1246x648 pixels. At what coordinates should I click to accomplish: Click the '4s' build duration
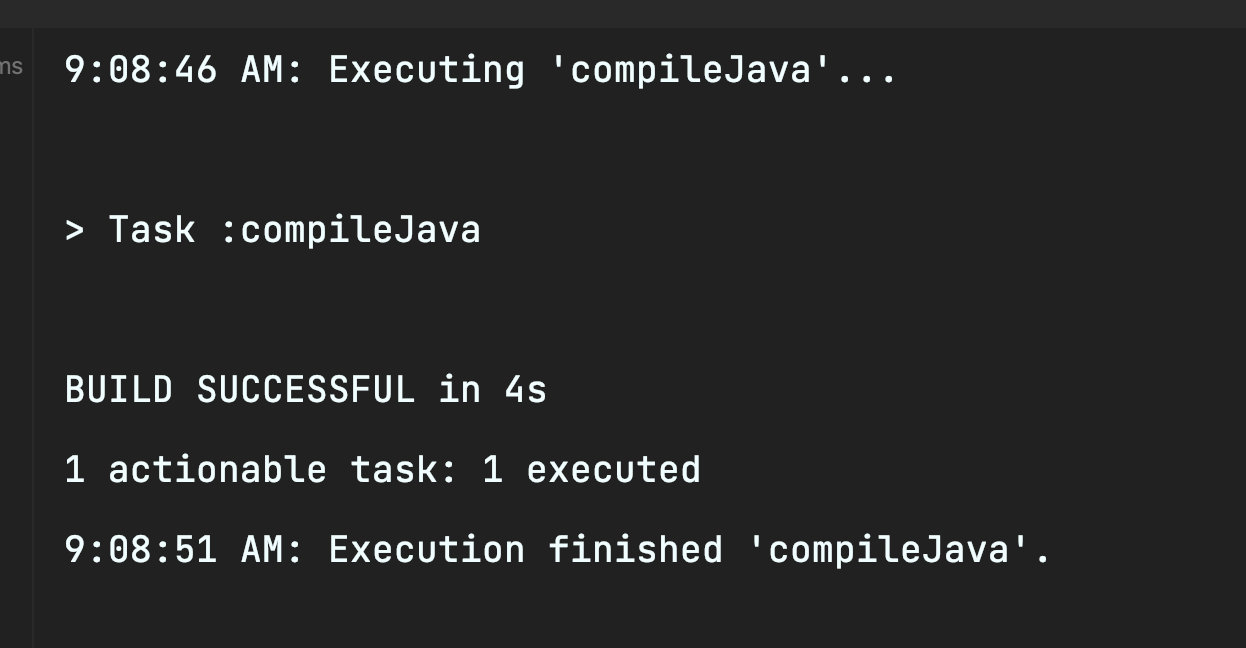[x=526, y=390]
